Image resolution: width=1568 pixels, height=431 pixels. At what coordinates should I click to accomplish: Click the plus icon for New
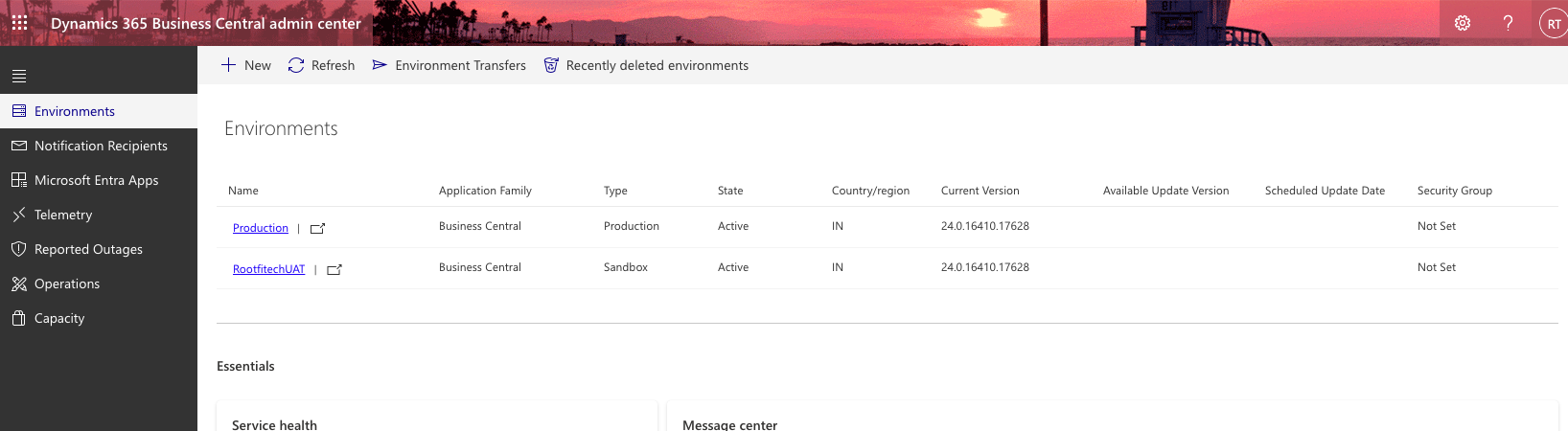[x=228, y=65]
